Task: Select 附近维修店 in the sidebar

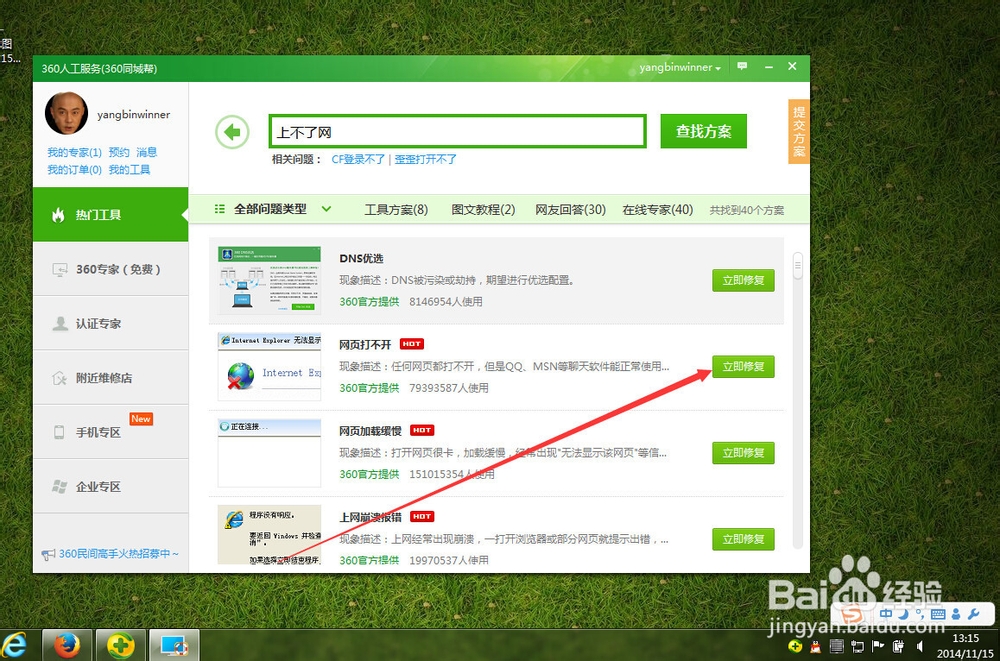Action: click(x=110, y=378)
